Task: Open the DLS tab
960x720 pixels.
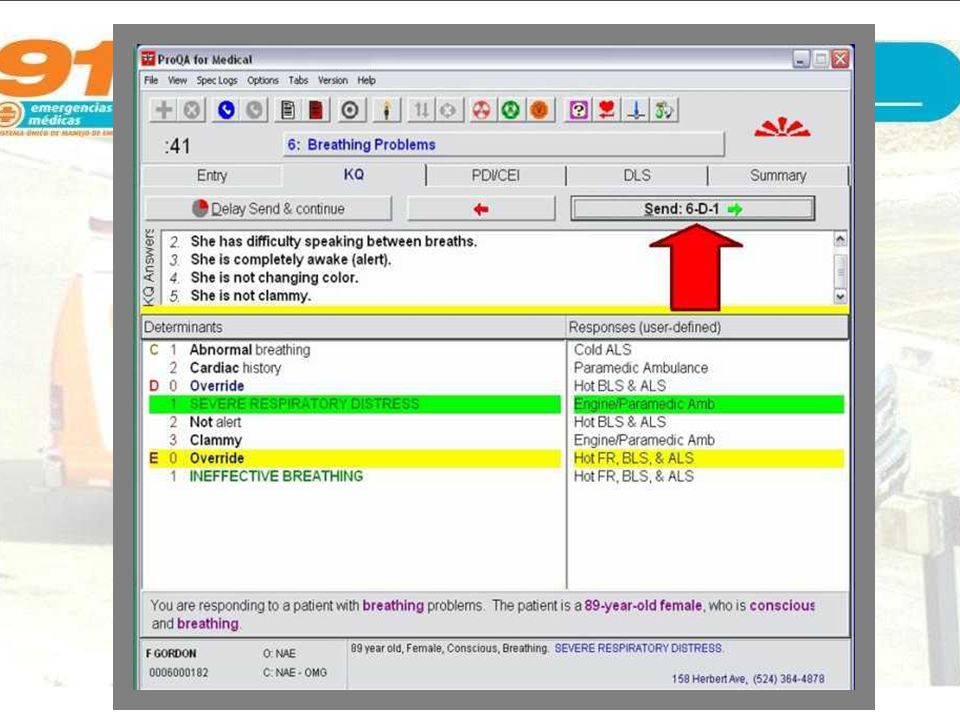Action: pyautogui.click(x=637, y=176)
